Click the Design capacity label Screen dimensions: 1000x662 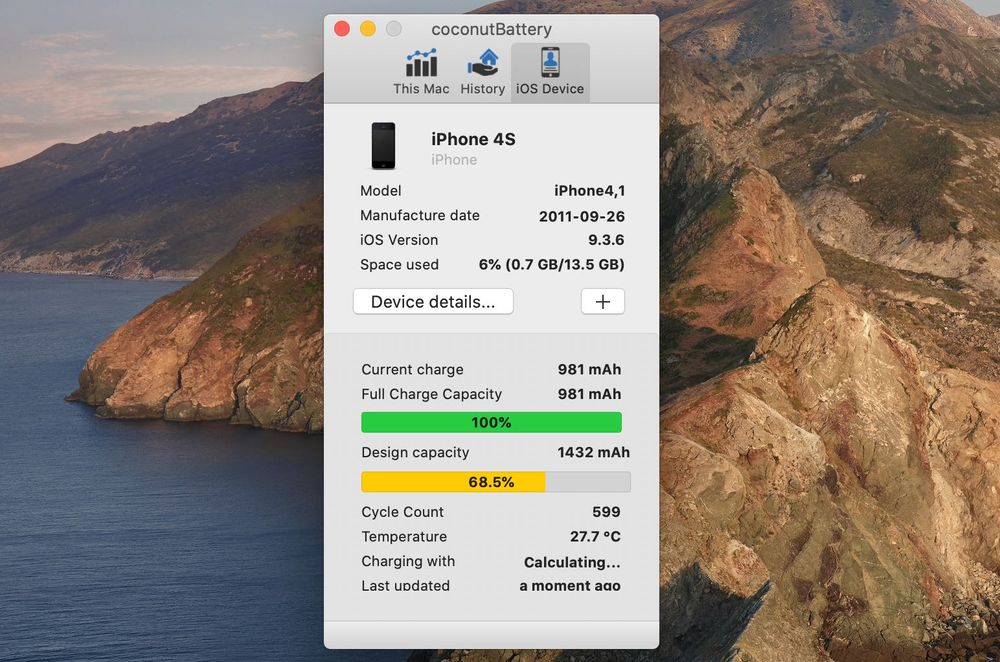pos(415,452)
